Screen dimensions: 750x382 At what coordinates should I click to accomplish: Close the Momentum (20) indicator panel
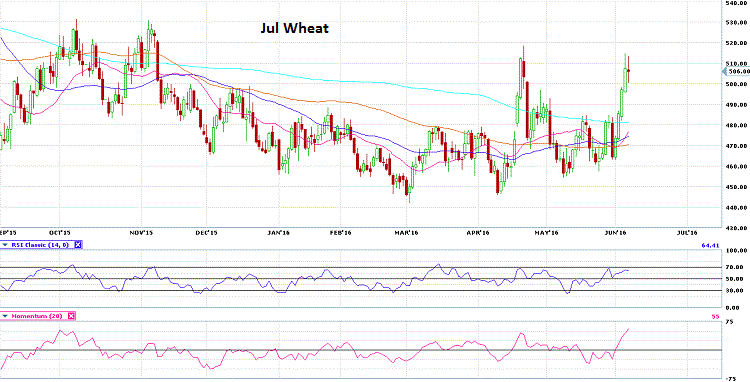[71, 316]
